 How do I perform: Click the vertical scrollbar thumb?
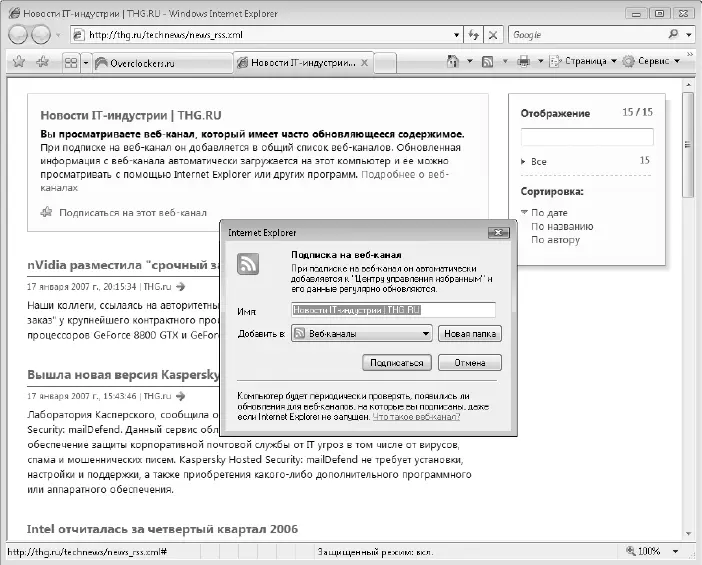click(688, 144)
